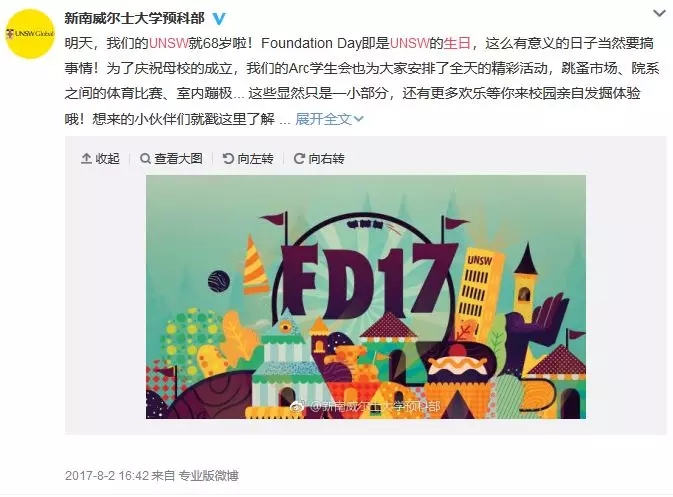Image resolution: width=673 pixels, height=497 pixels.
Task: Open the source link 专业版微博
Action: click(208, 476)
